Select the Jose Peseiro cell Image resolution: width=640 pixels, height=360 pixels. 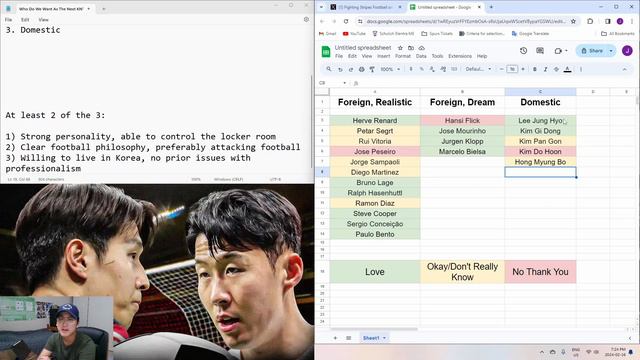(375, 151)
